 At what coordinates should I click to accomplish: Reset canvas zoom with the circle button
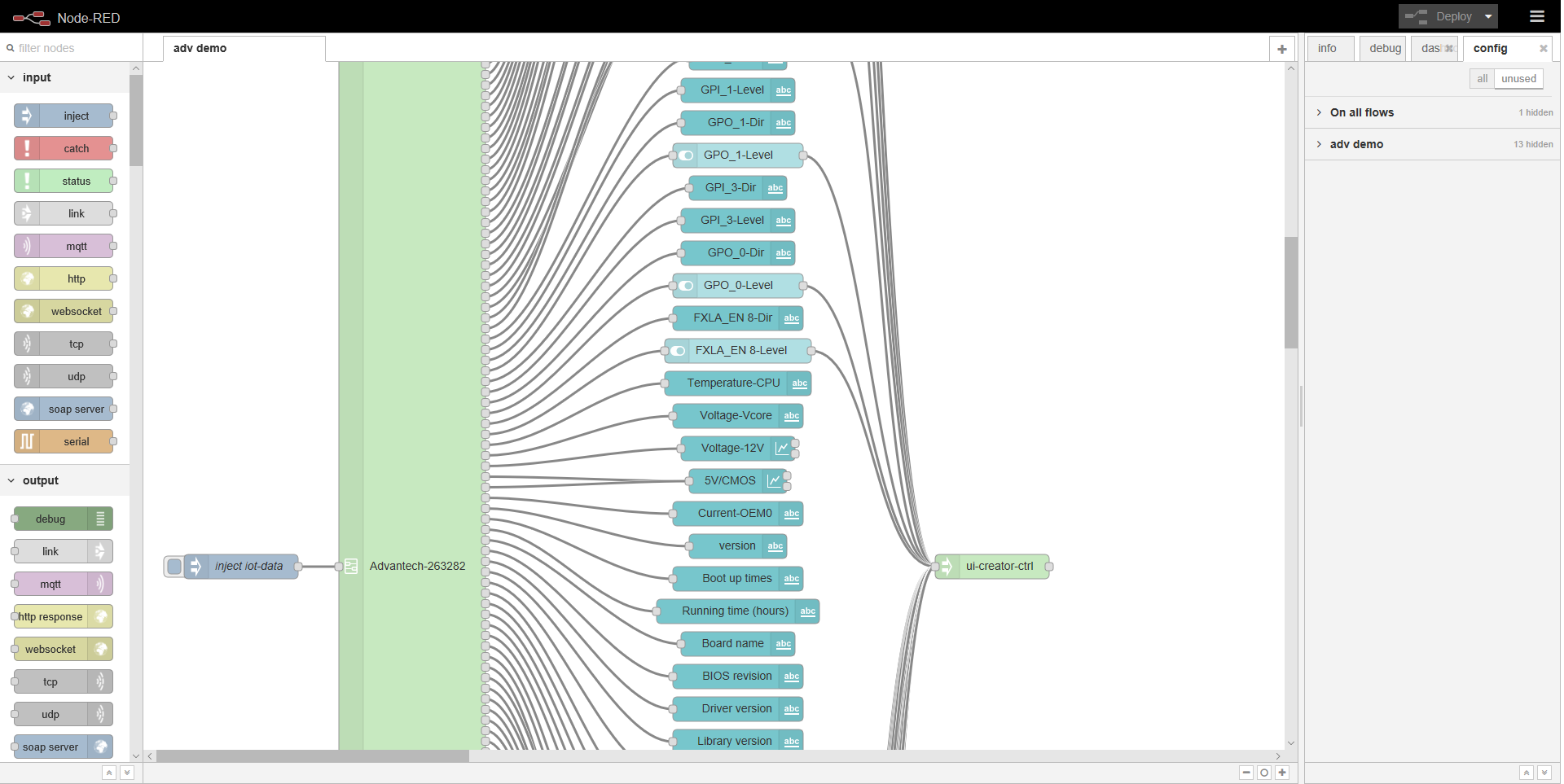(1264, 773)
